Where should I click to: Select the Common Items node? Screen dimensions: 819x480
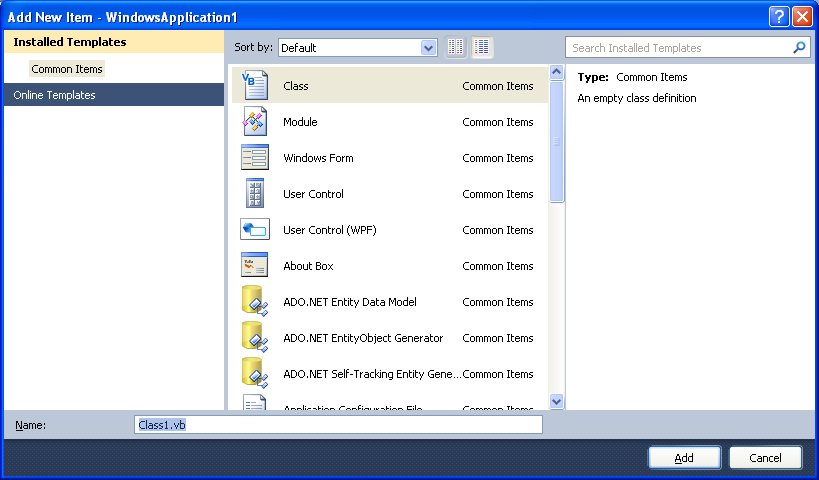pos(67,69)
